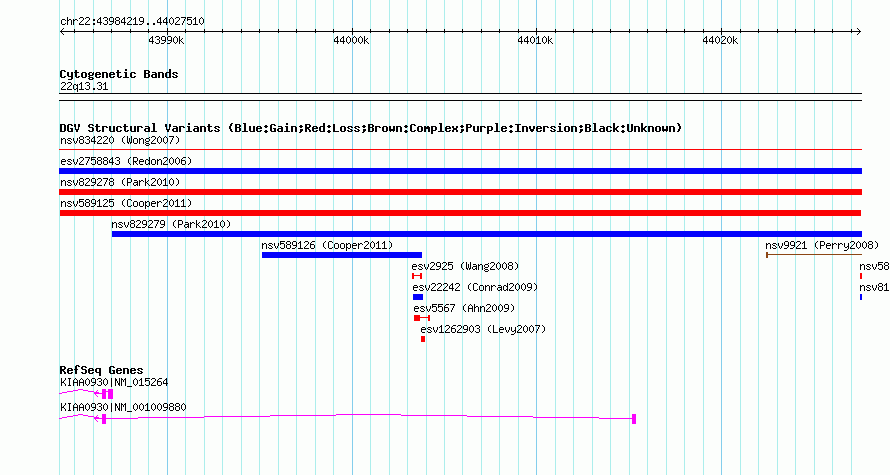Click the esv2925 (Wang2008) label
890x475 pixels.
(x=465, y=266)
